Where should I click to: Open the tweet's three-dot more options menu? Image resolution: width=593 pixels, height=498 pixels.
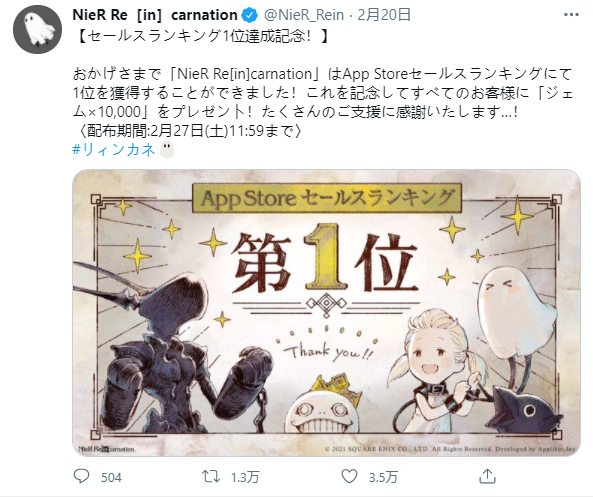(571, 15)
